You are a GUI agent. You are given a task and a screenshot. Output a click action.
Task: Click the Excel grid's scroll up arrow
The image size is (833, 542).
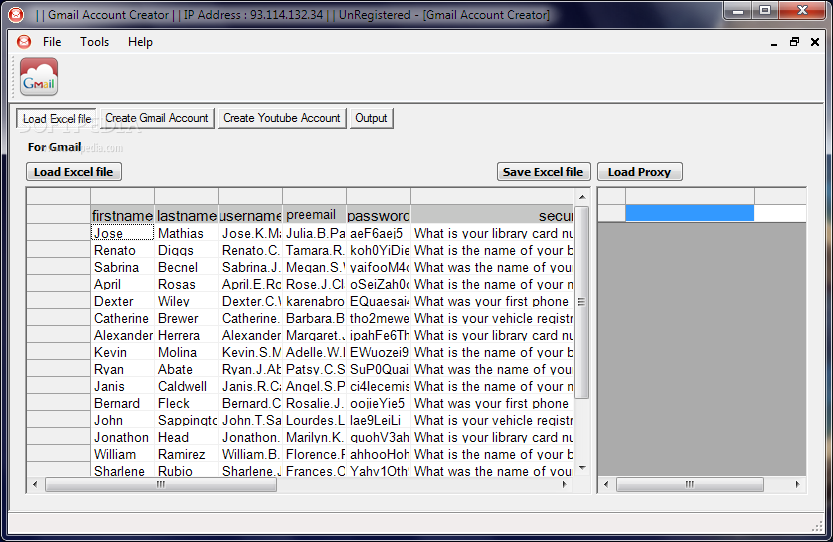pyautogui.click(x=582, y=197)
